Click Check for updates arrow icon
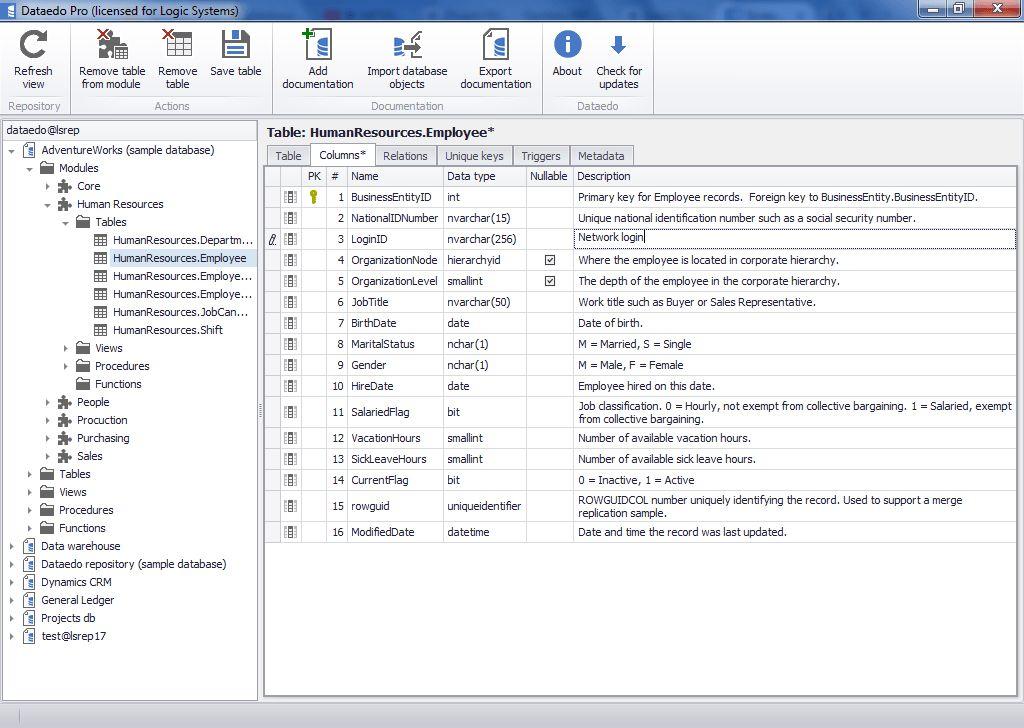 [618, 45]
